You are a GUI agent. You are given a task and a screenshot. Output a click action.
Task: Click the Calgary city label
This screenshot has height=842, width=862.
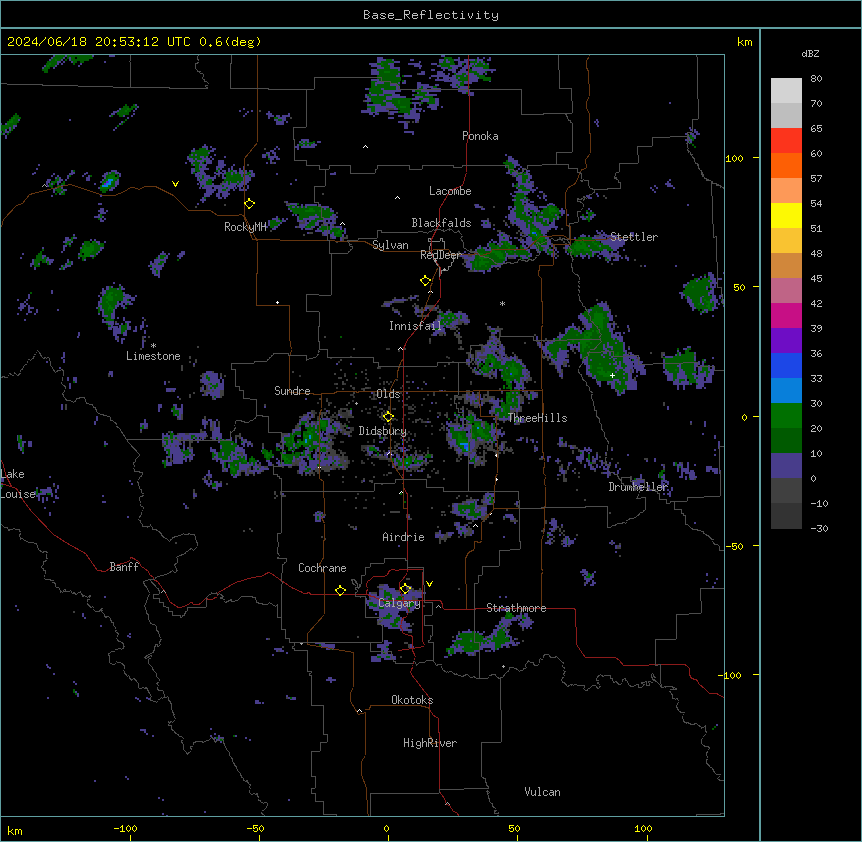point(399,603)
